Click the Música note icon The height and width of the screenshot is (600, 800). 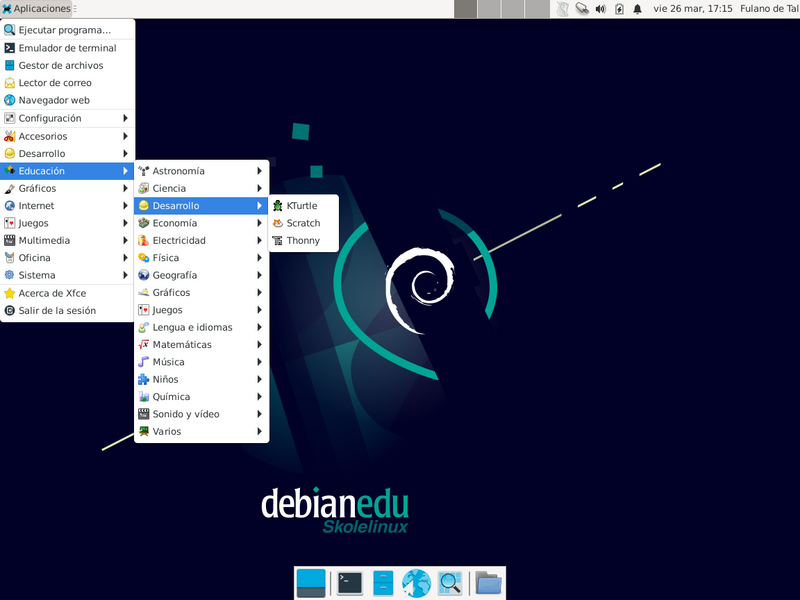point(144,362)
